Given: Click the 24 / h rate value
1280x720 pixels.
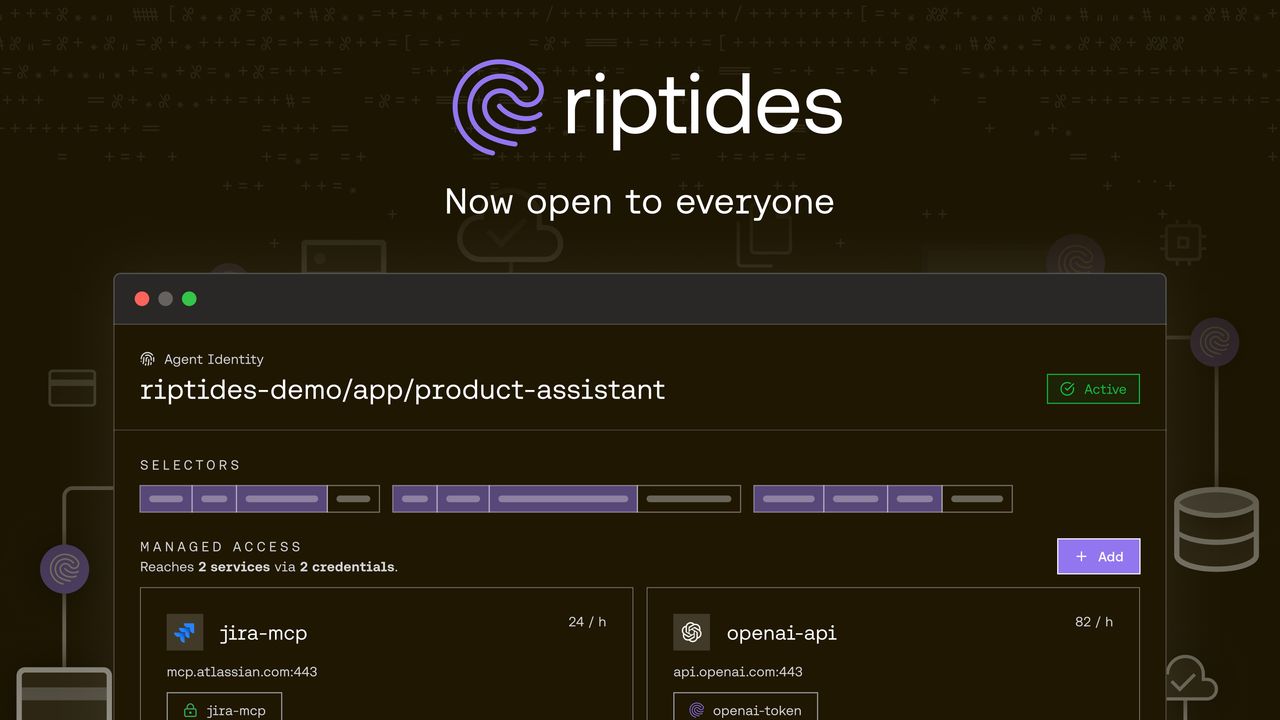Looking at the screenshot, I should [x=587, y=621].
